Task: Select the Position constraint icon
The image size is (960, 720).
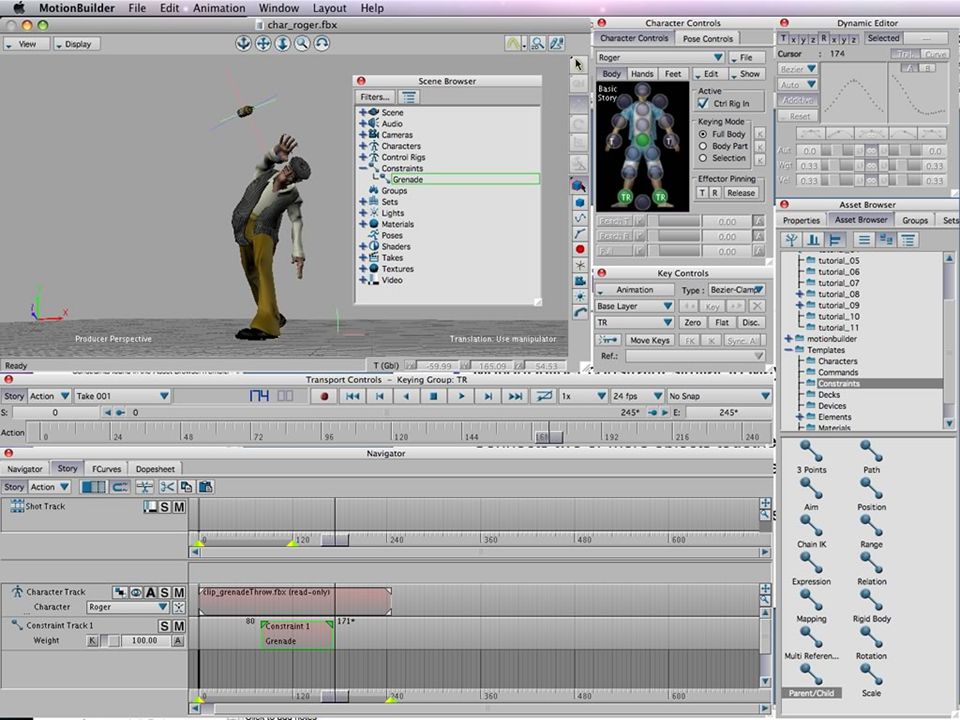Action: click(x=871, y=489)
